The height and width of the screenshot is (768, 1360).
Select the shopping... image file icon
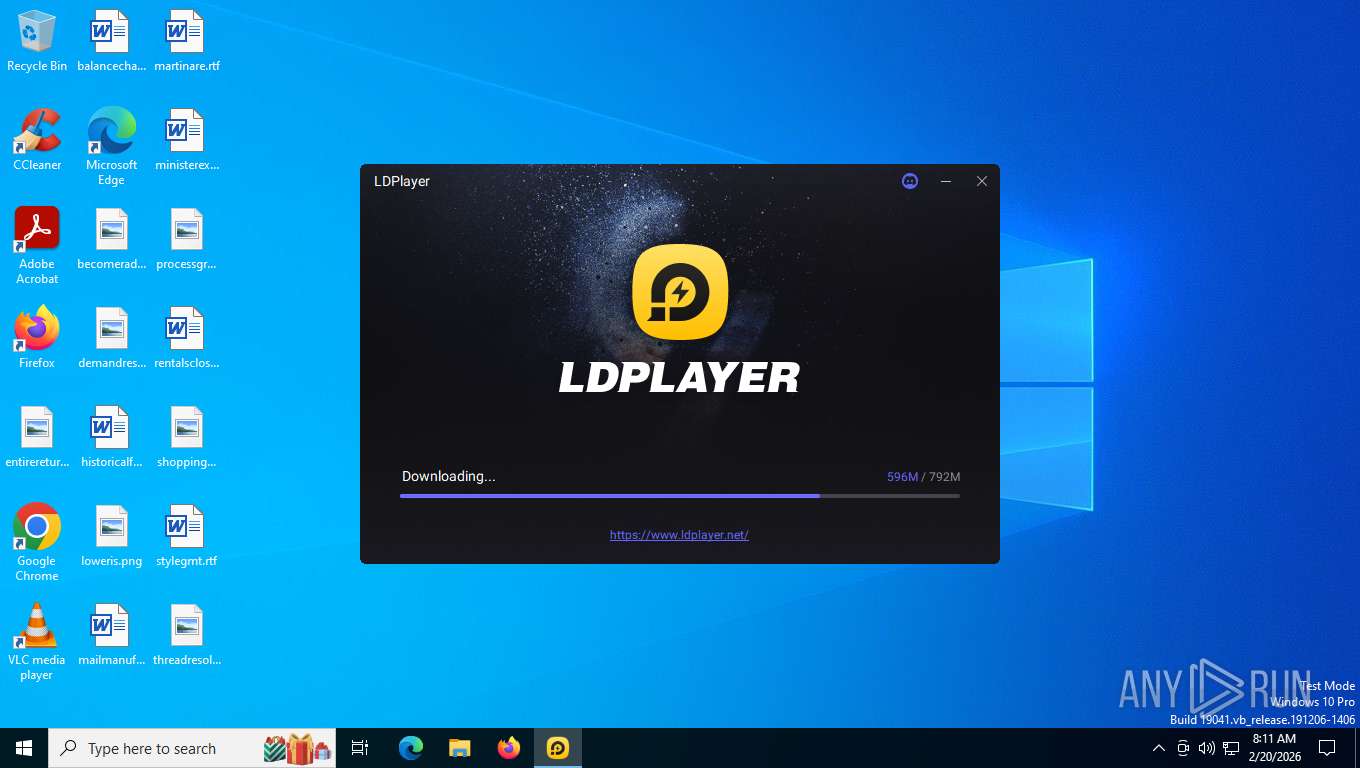point(186,437)
